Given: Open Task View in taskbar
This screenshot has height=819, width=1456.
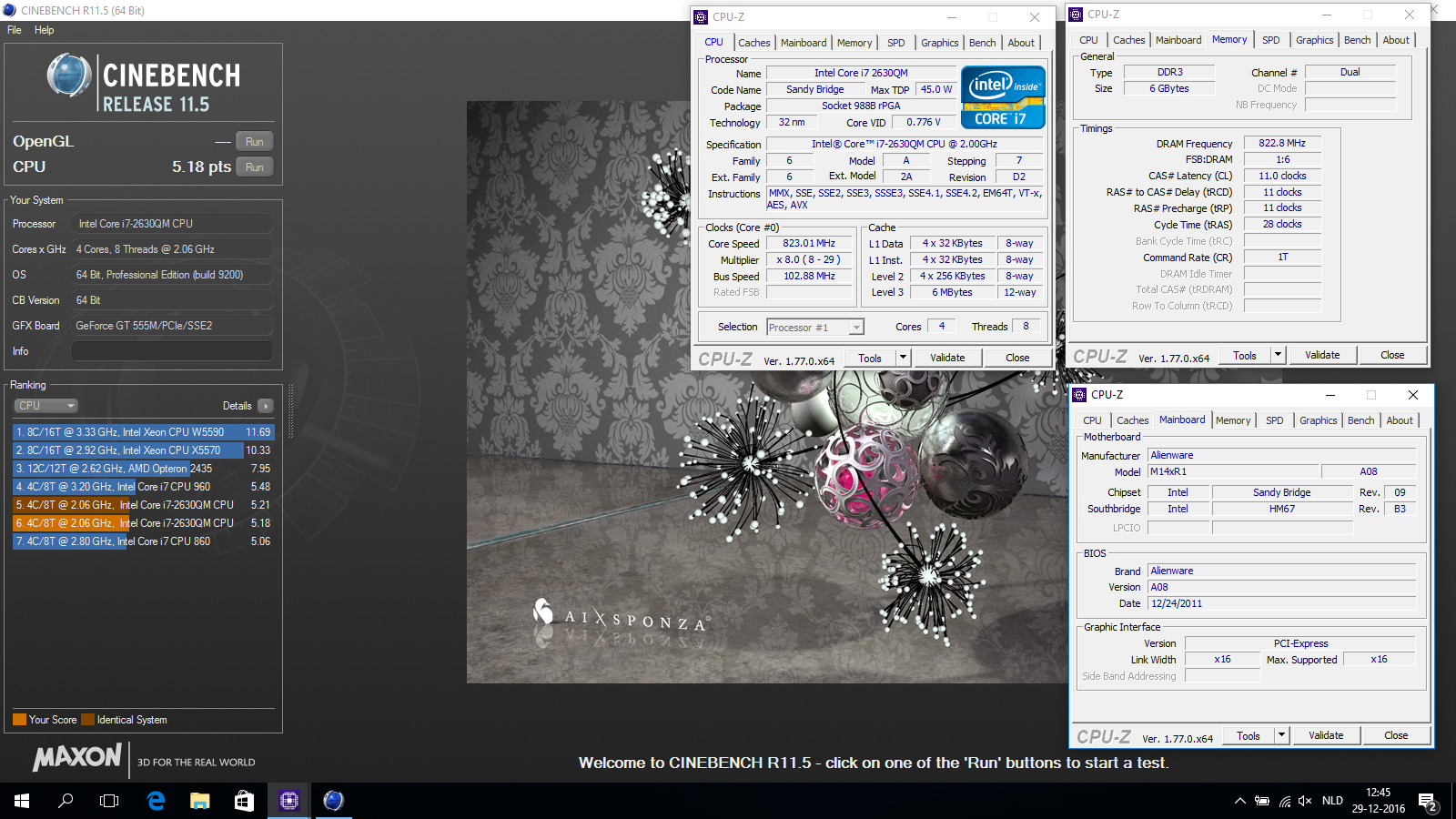Looking at the screenshot, I should pyautogui.click(x=109, y=801).
